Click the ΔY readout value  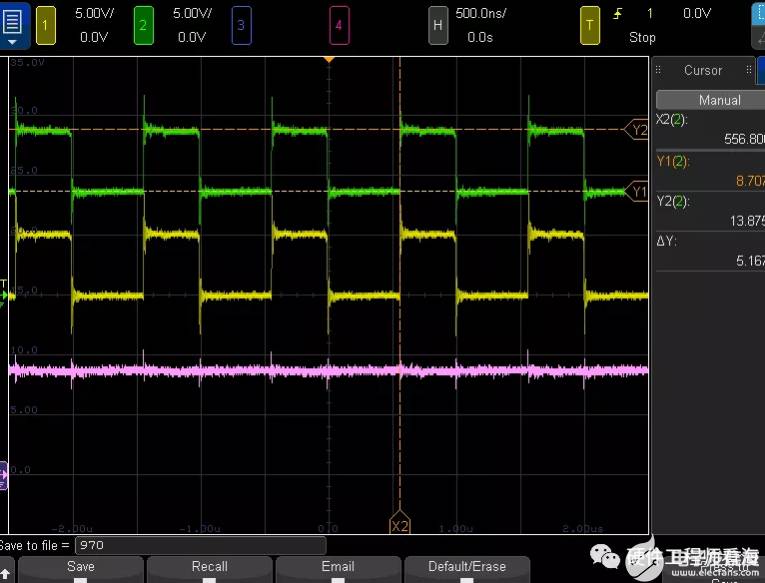(750, 261)
